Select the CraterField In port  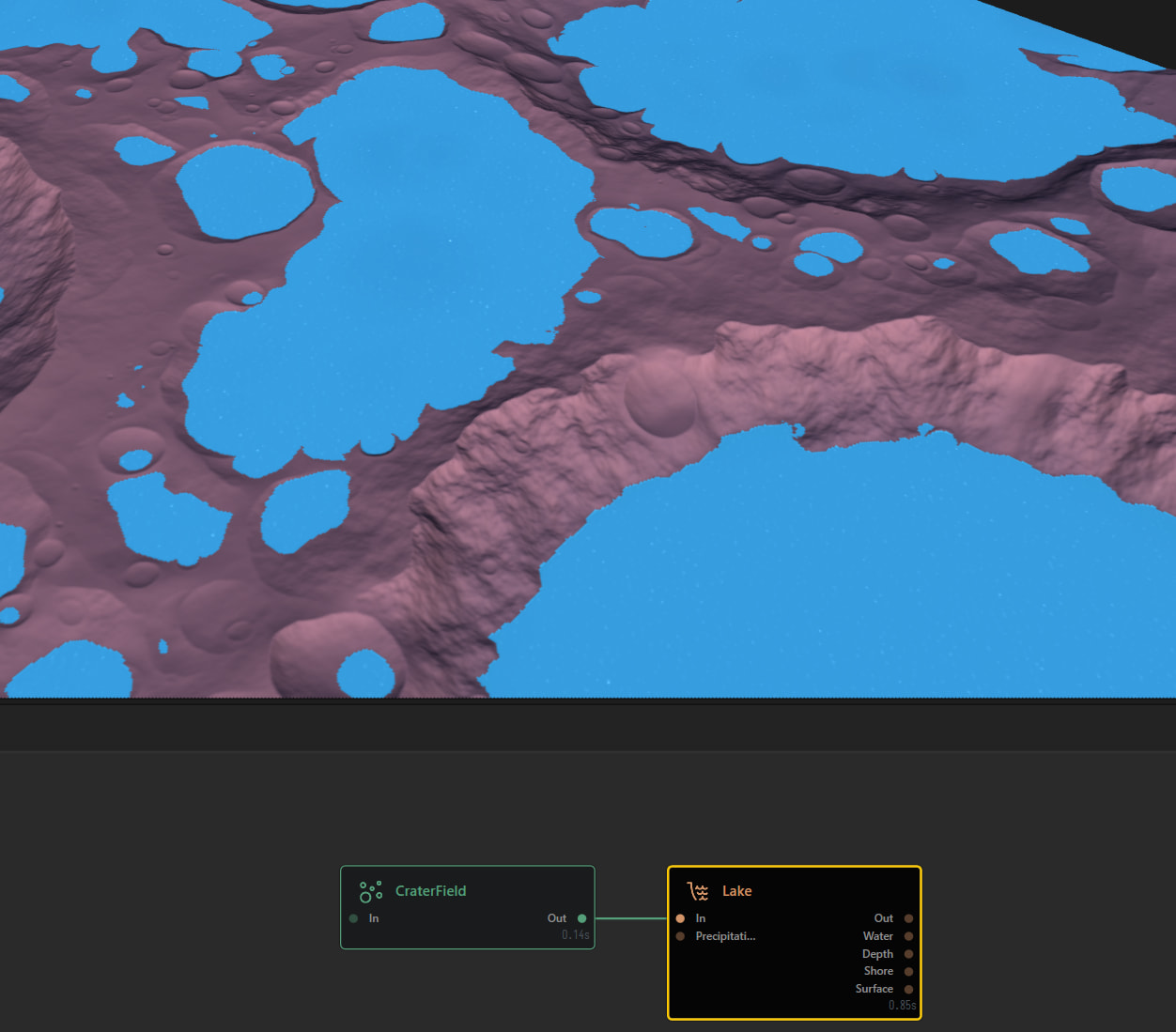[353, 918]
